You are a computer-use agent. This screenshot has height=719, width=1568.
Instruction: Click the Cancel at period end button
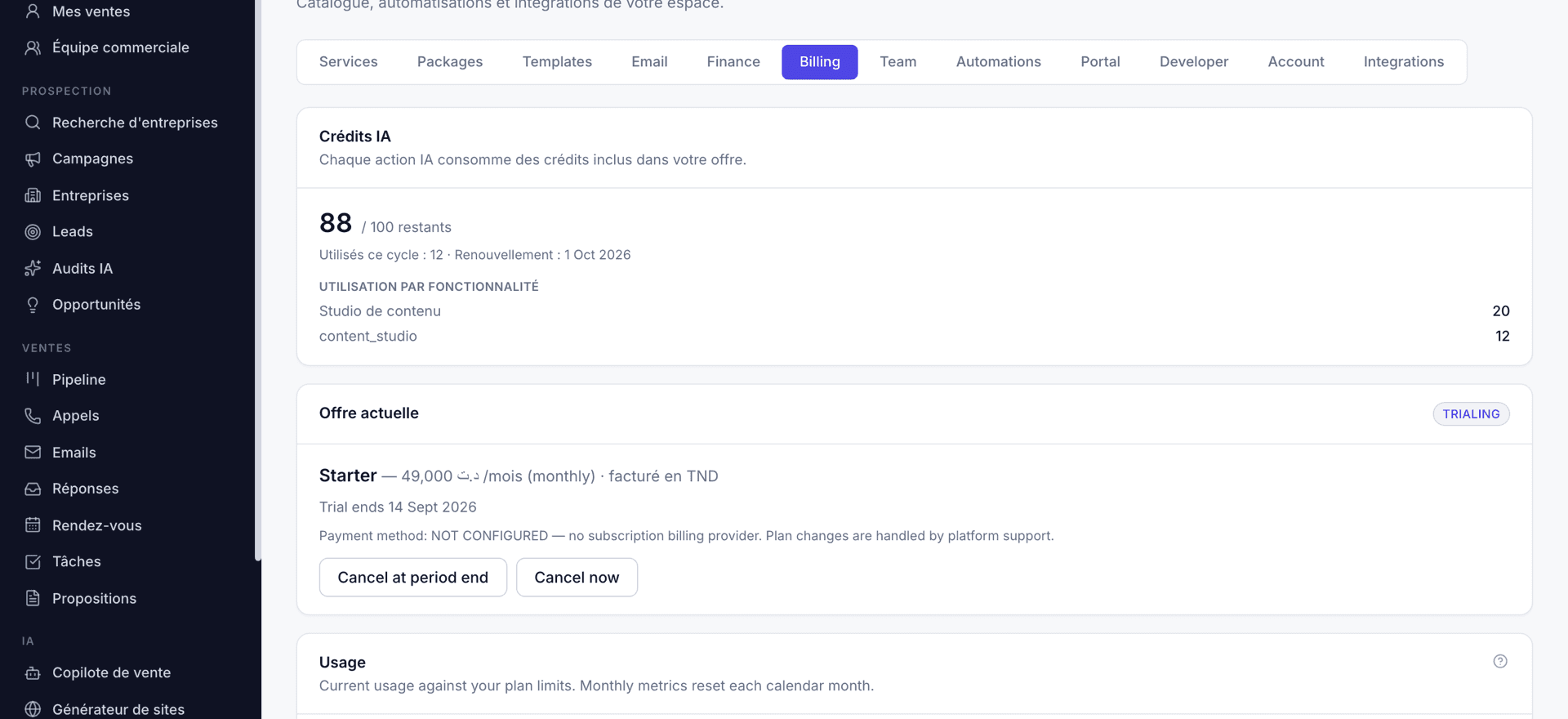[413, 578]
